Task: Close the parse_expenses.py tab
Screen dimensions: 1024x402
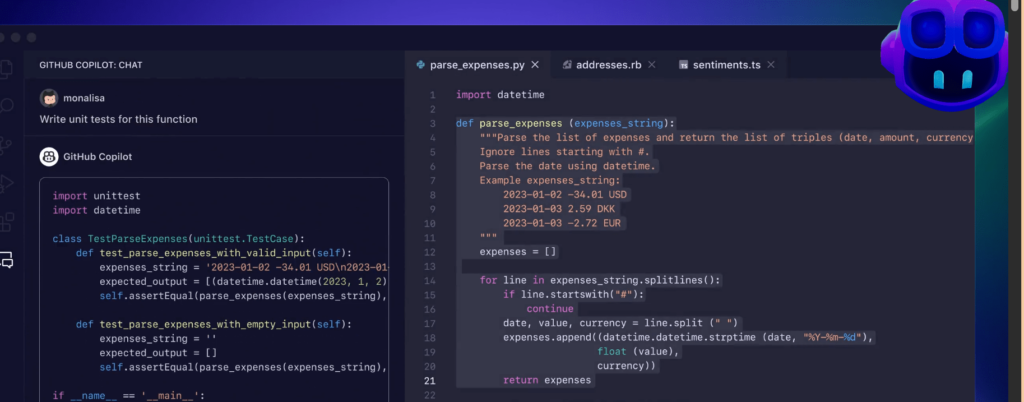Action: click(535, 65)
